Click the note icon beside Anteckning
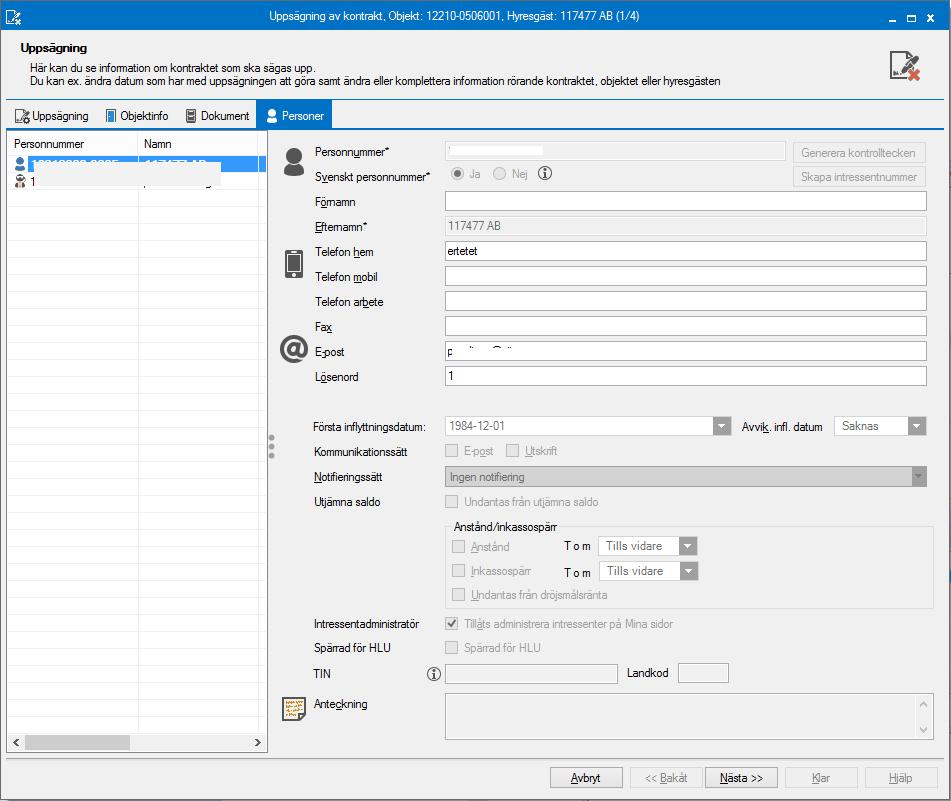This screenshot has width=951, height=801. pos(294,709)
